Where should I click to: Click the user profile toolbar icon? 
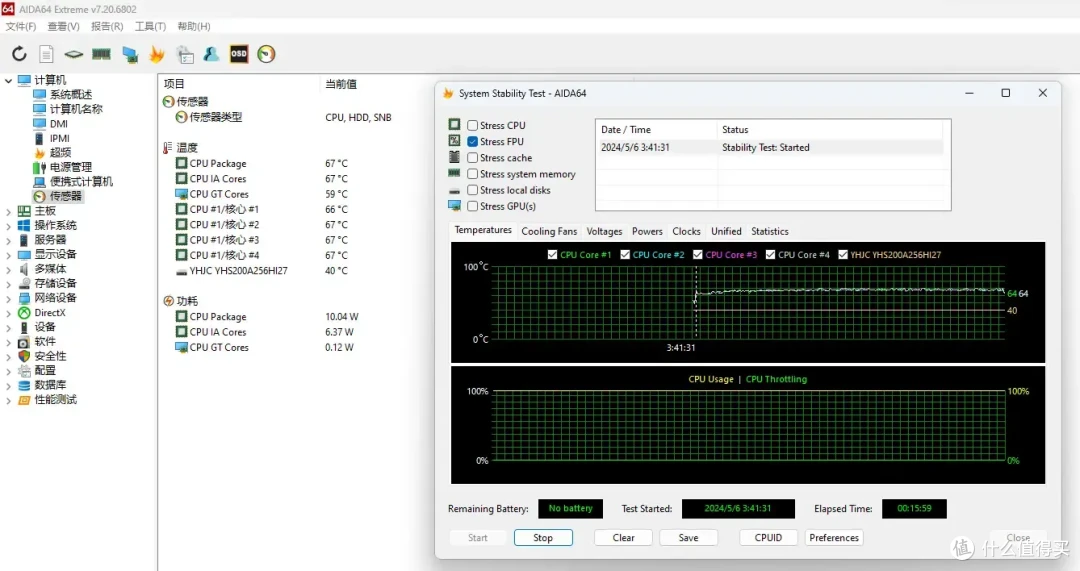coord(211,54)
